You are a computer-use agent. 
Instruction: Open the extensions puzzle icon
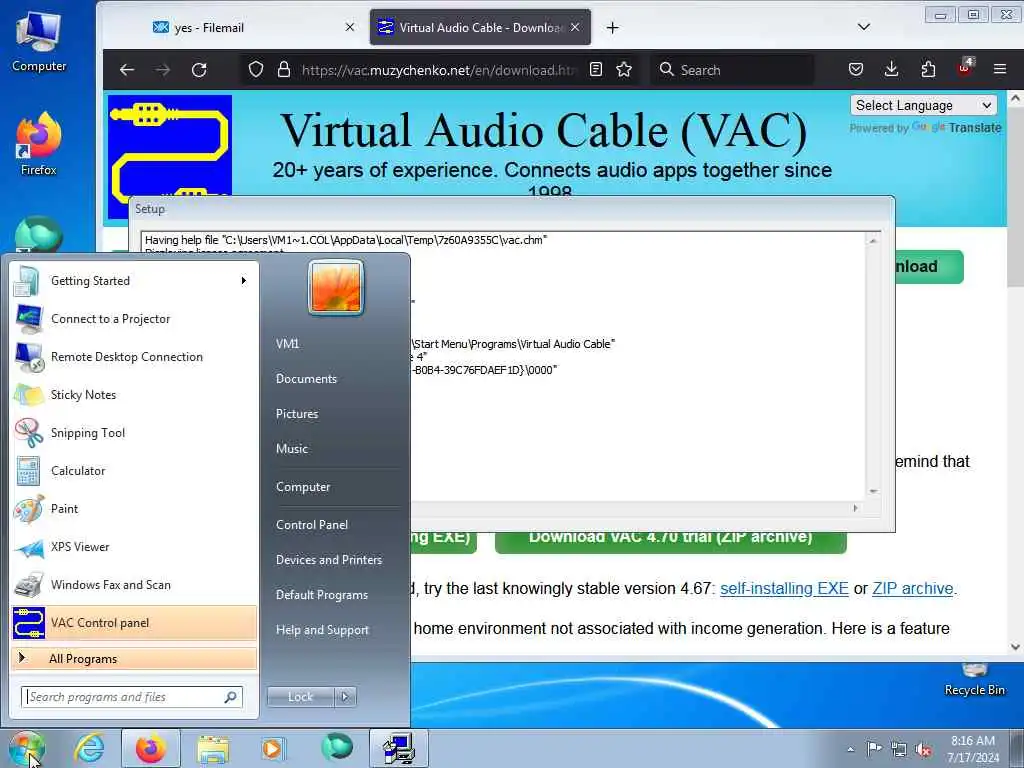coord(928,69)
